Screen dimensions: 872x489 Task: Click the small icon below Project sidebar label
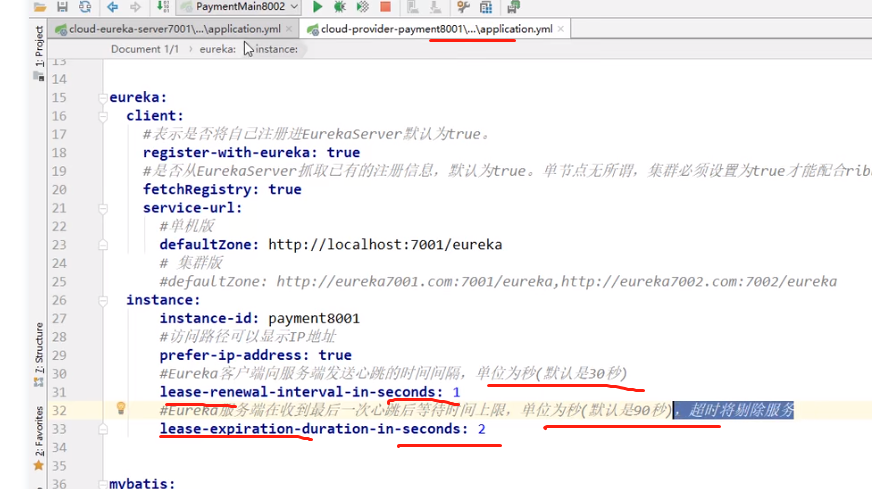coord(38,77)
